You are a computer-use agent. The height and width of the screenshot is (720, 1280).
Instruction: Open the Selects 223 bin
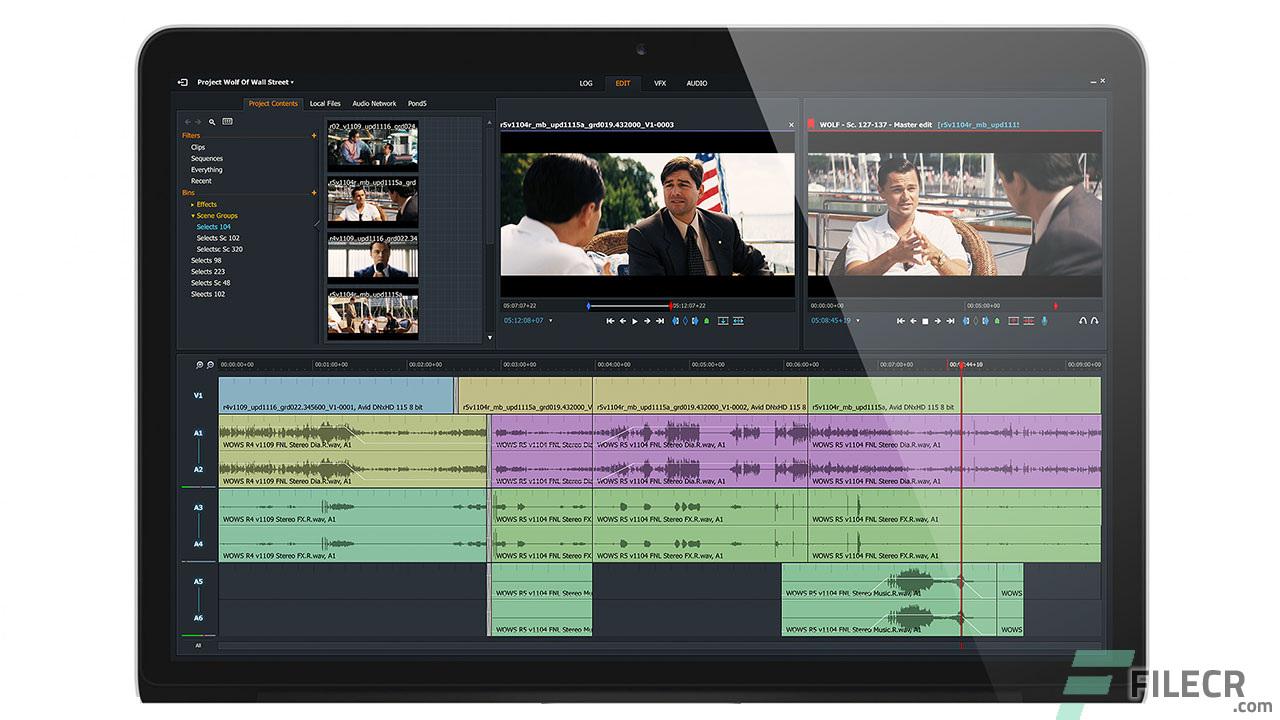click(x=208, y=272)
